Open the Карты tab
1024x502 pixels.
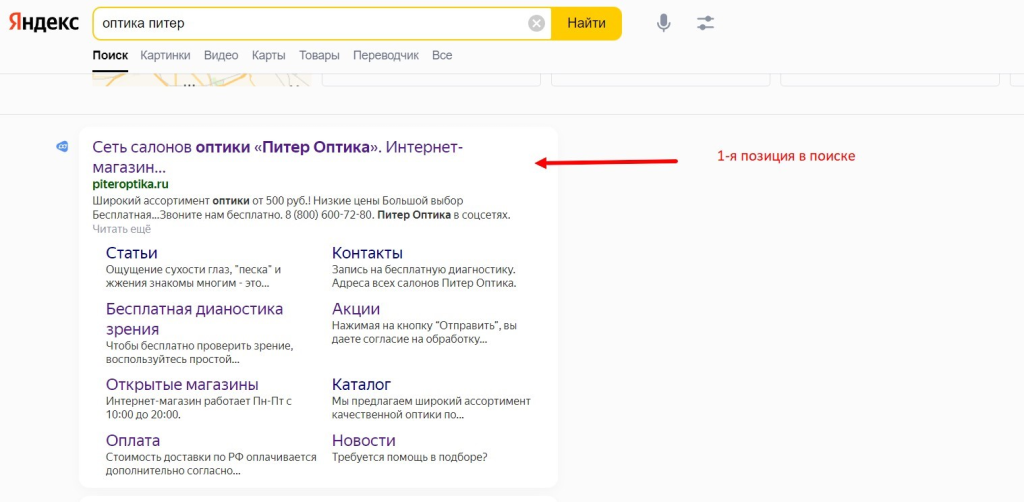268,55
